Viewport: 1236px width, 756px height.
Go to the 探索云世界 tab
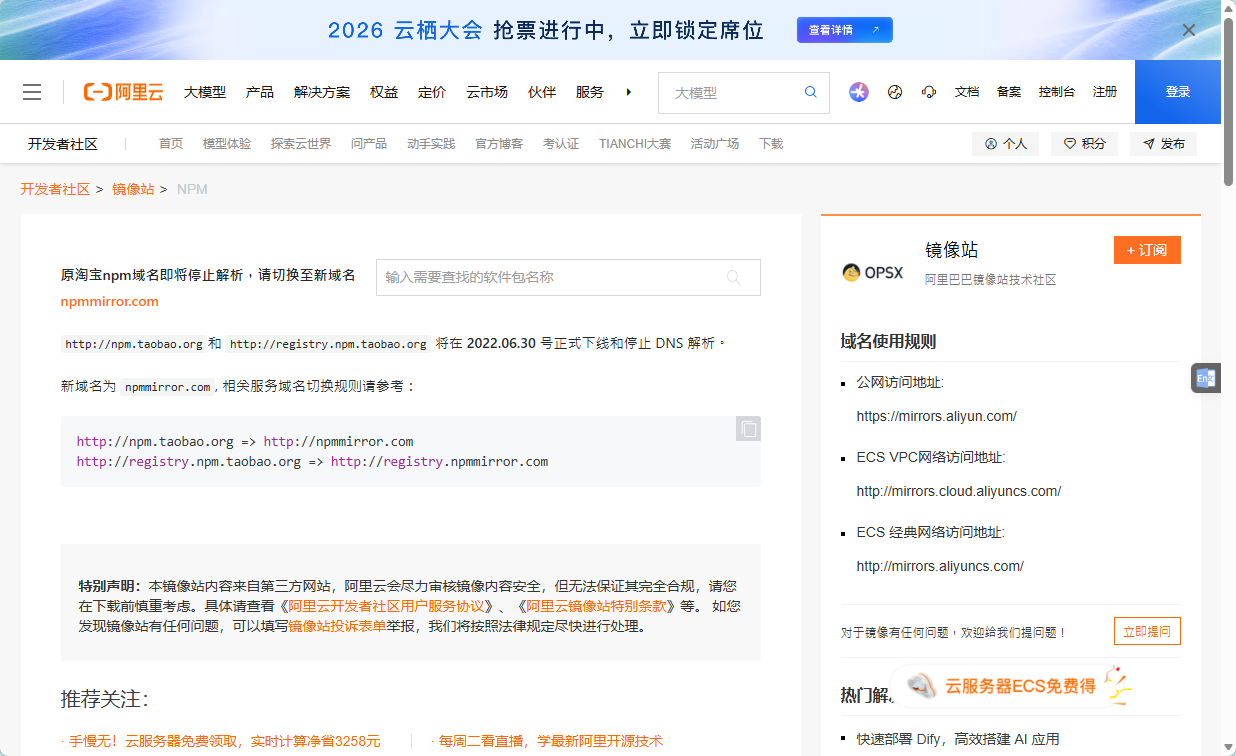pyautogui.click(x=301, y=144)
